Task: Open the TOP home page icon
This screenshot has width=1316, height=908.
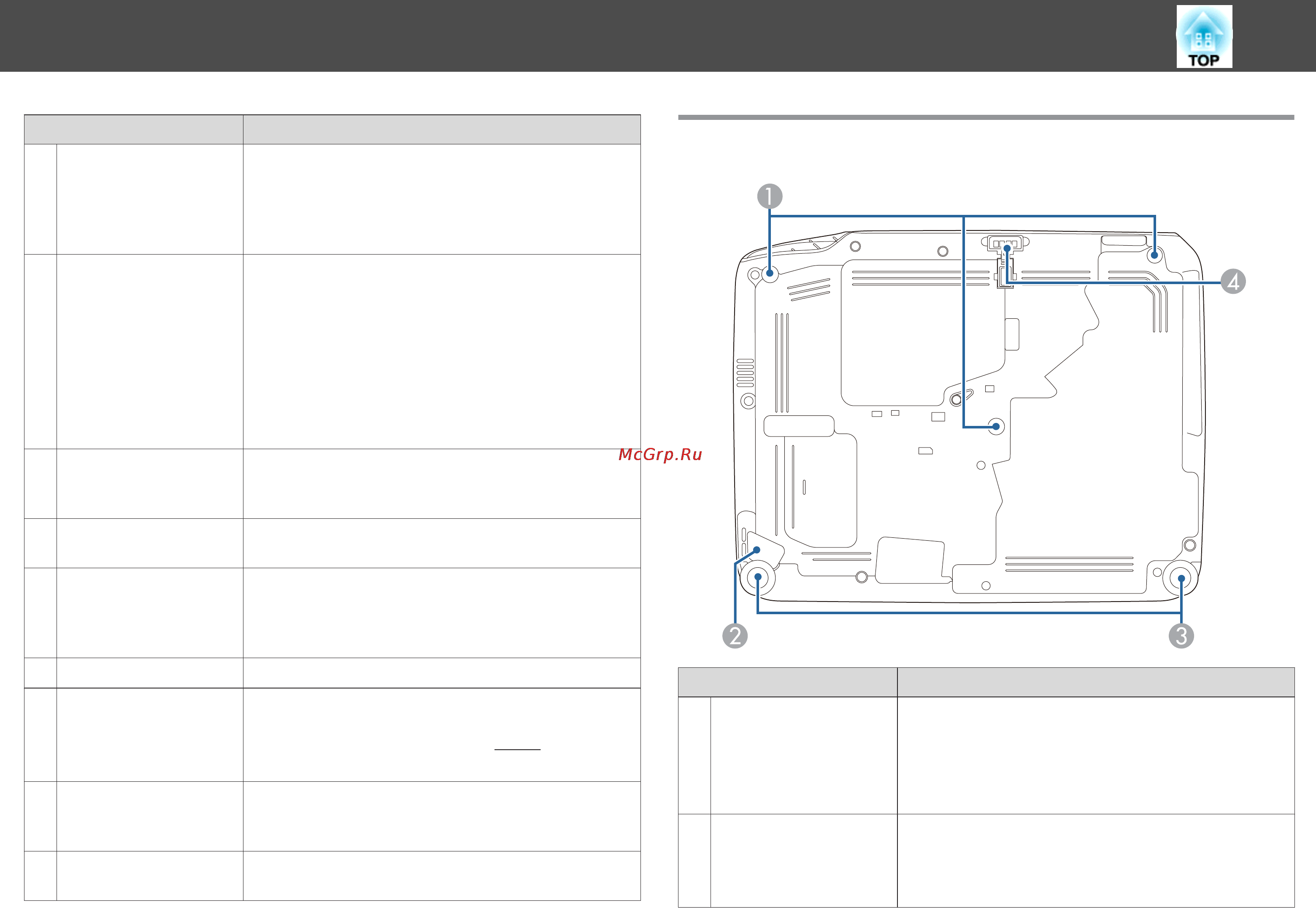Action: coord(1204,36)
